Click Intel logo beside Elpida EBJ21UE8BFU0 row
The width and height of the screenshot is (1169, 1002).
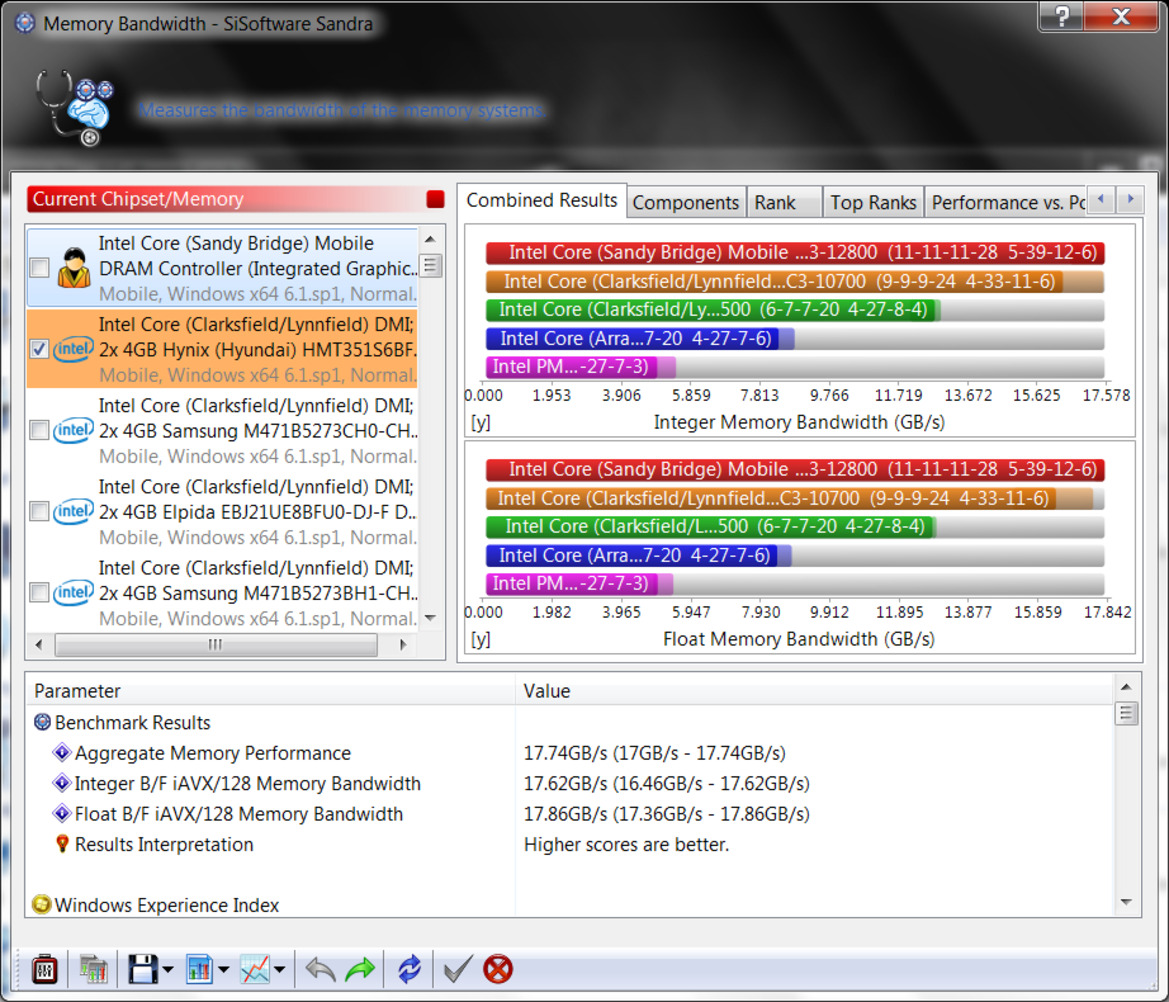point(73,511)
